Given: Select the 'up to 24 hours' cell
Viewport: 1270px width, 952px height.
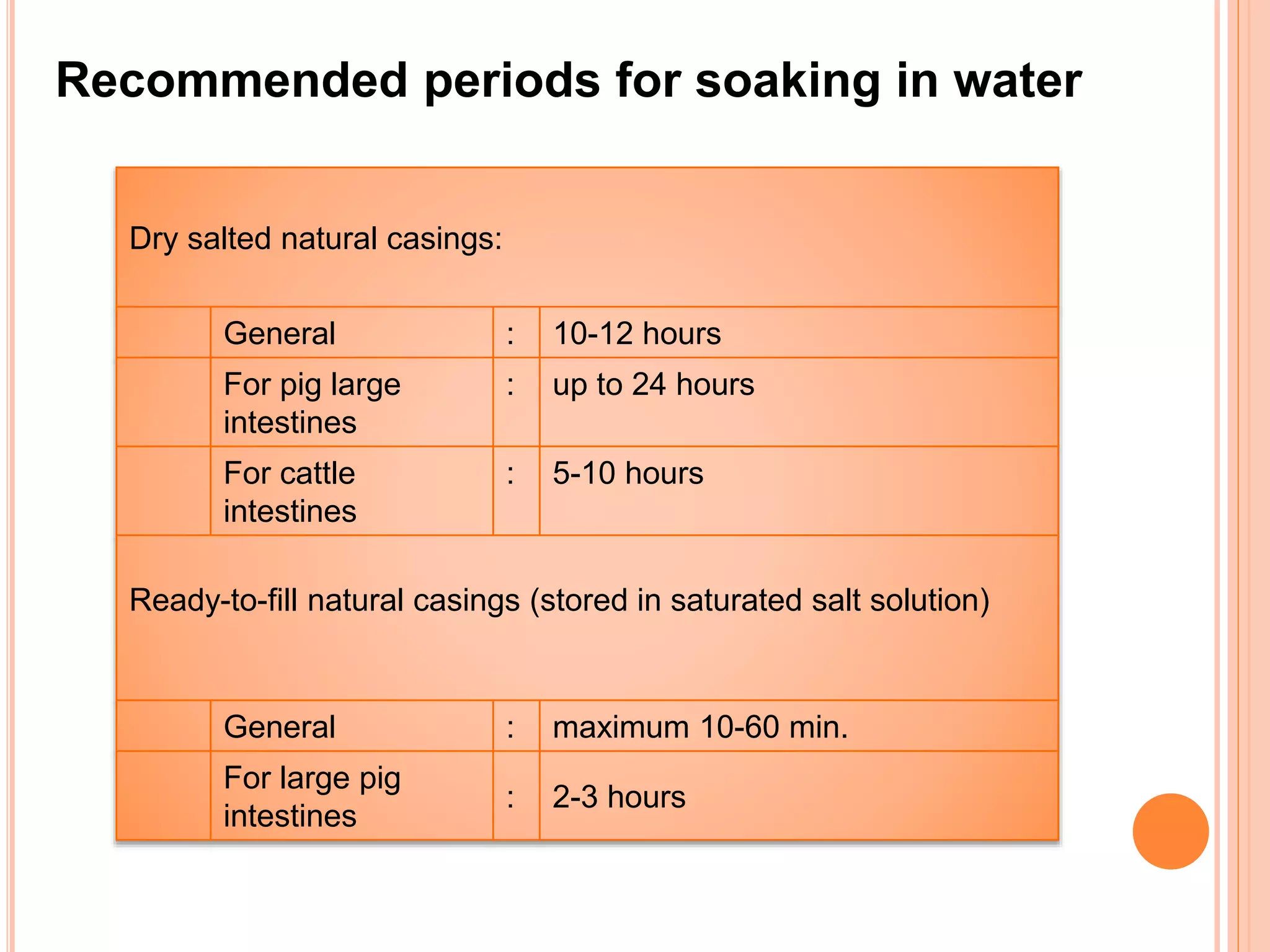Looking at the screenshot, I should coord(799,402).
